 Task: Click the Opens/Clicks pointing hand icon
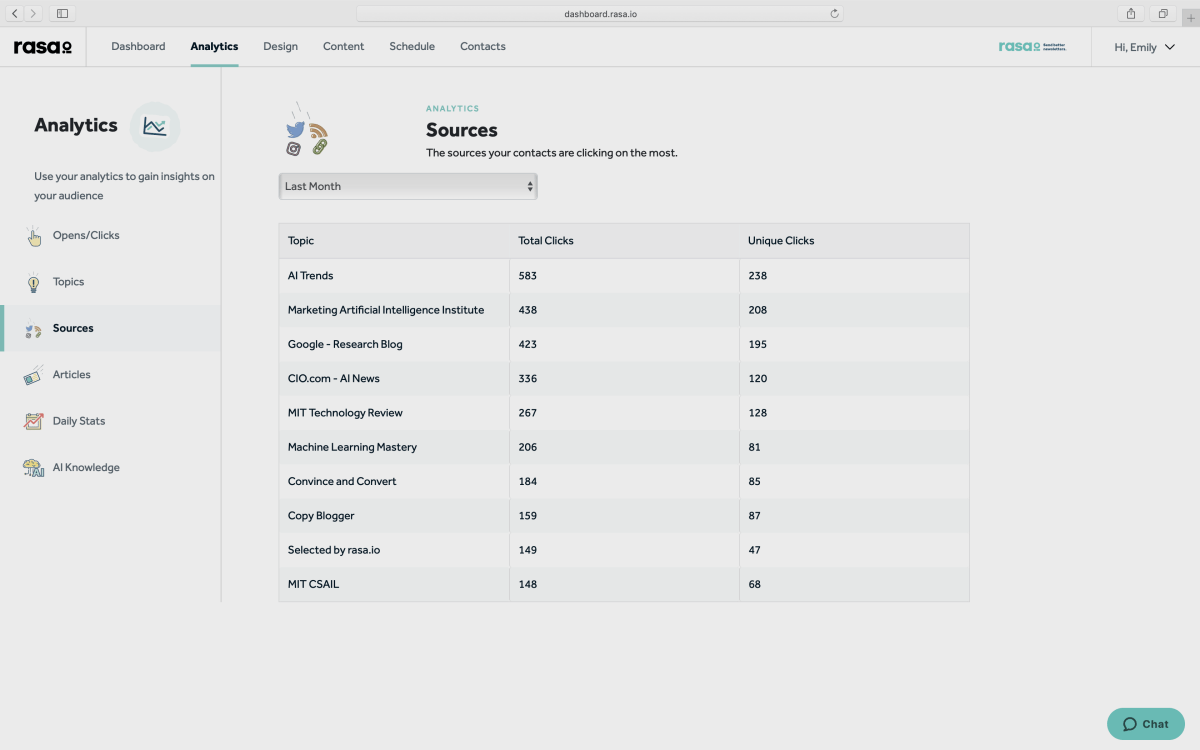(34, 236)
